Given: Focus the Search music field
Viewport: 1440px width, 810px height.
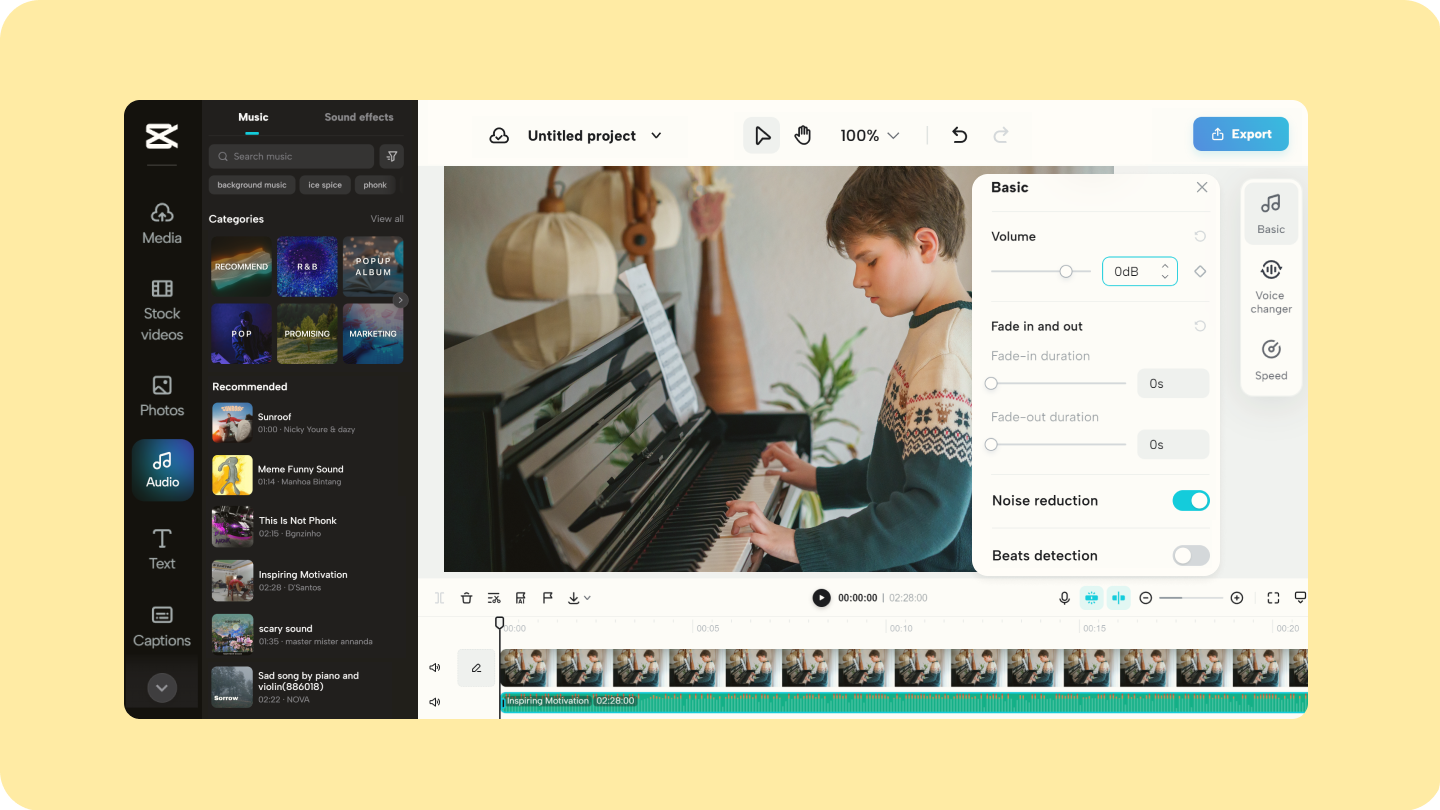Looking at the screenshot, I should (291, 156).
